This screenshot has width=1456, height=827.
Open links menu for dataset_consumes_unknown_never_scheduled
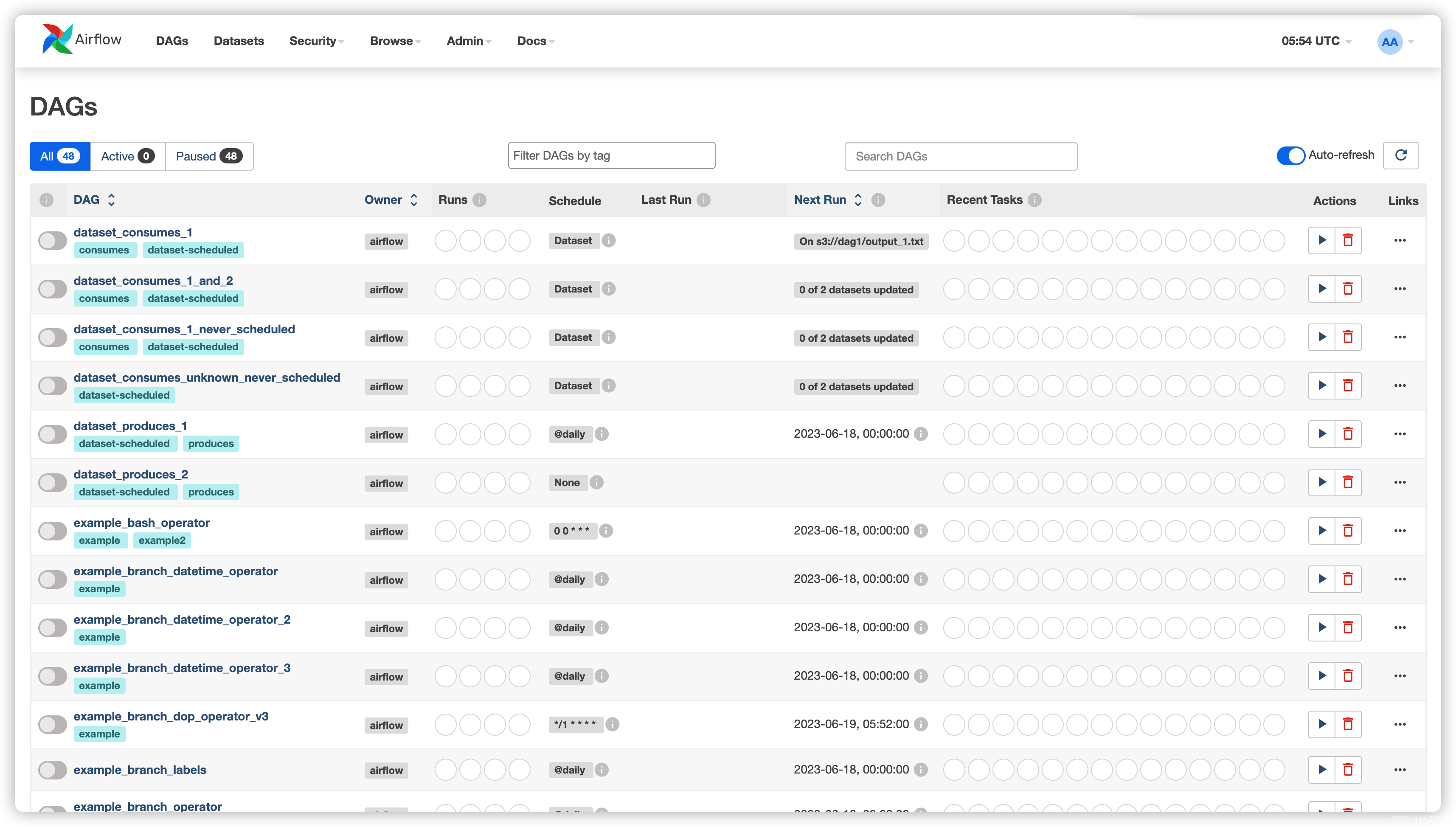coord(1400,385)
